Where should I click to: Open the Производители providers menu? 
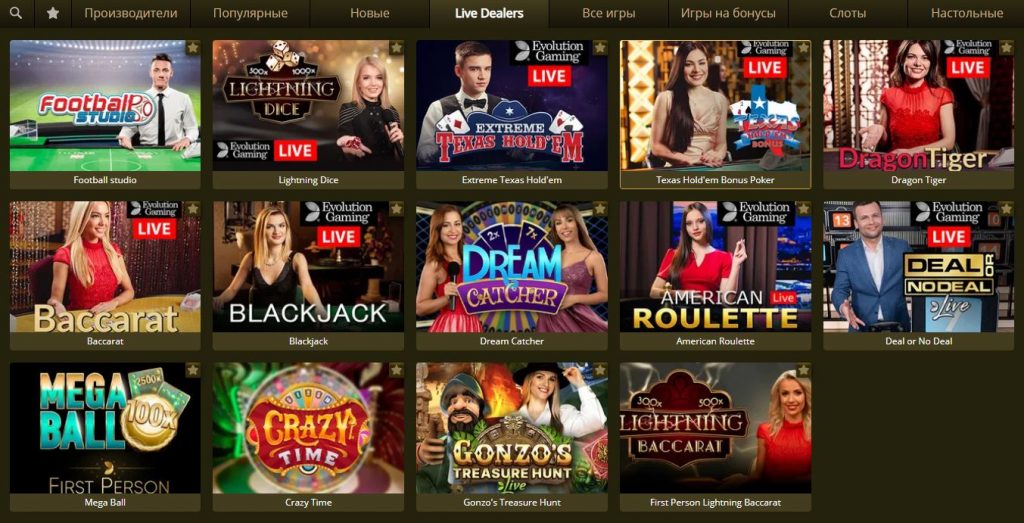click(131, 13)
